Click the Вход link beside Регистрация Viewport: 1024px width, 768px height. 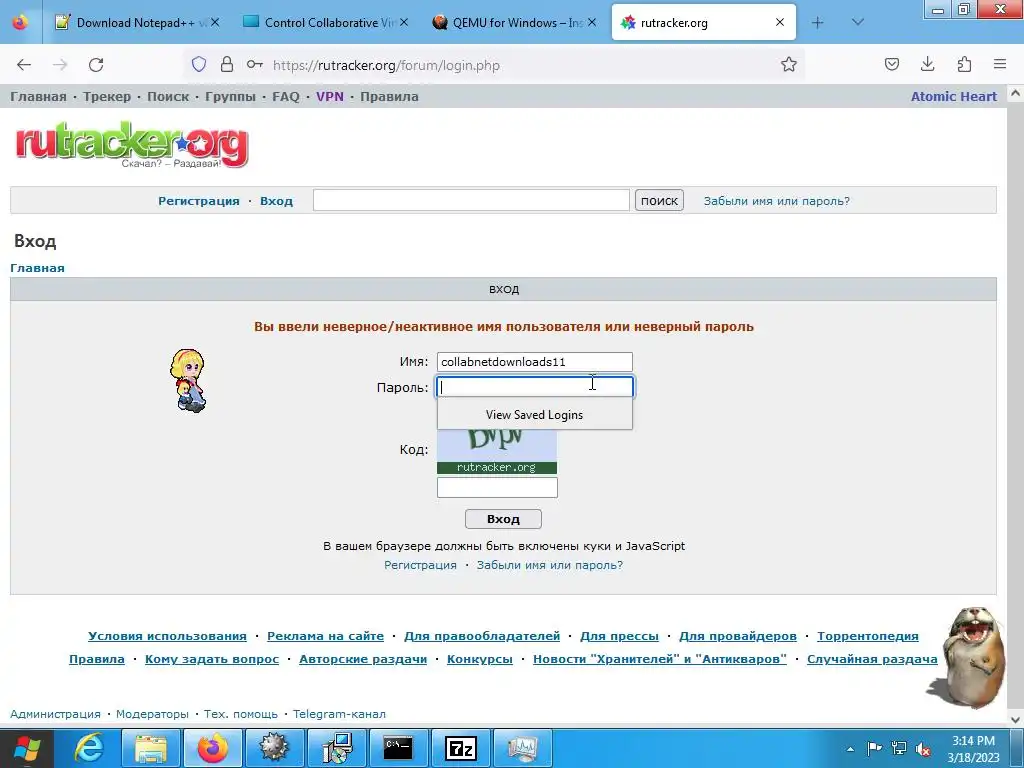(276, 201)
